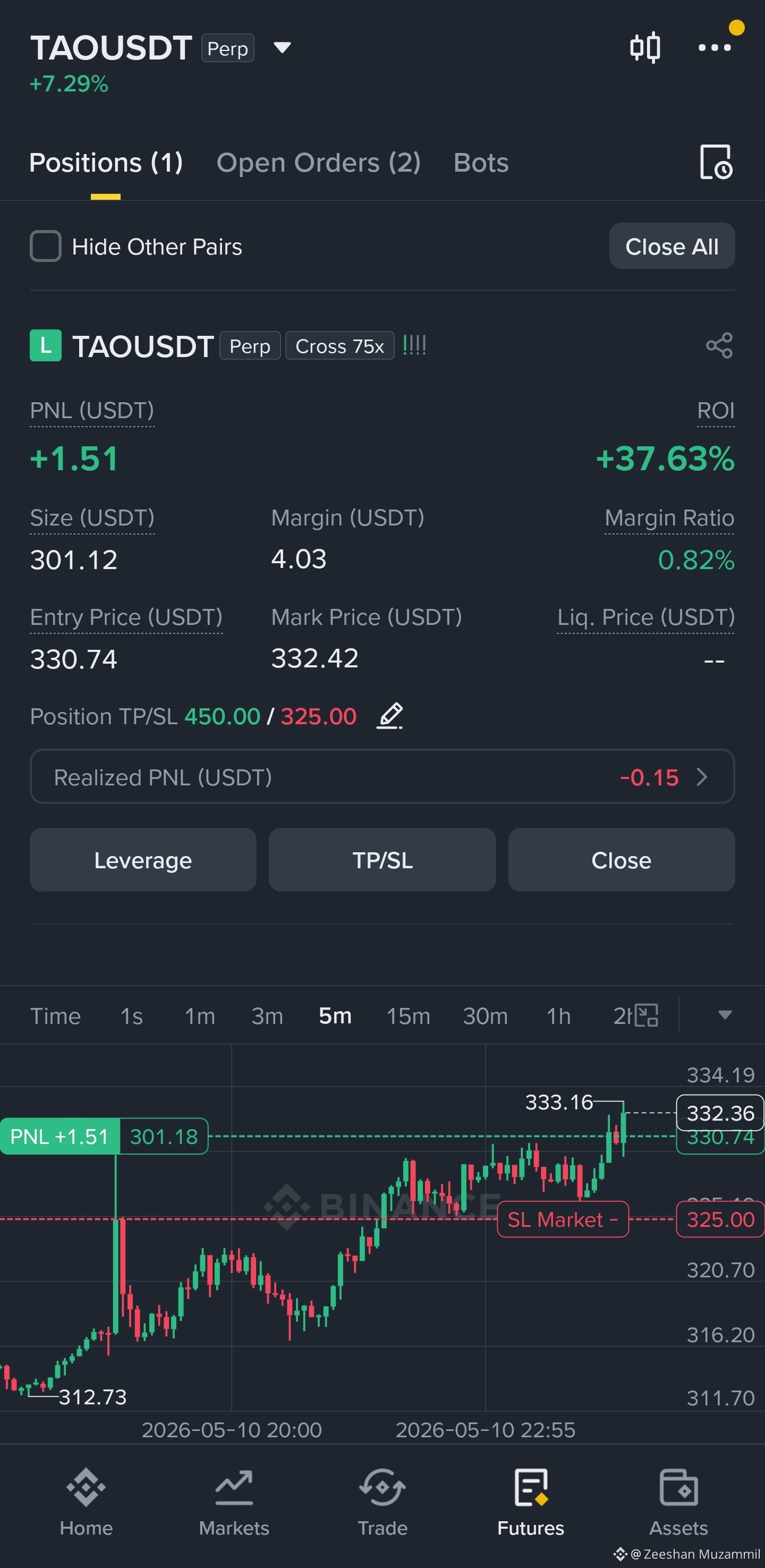The width and height of the screenshot is (765, 1568).
Task: Expand the TAOUSDT pair selector dropdown
Action: 282,47
